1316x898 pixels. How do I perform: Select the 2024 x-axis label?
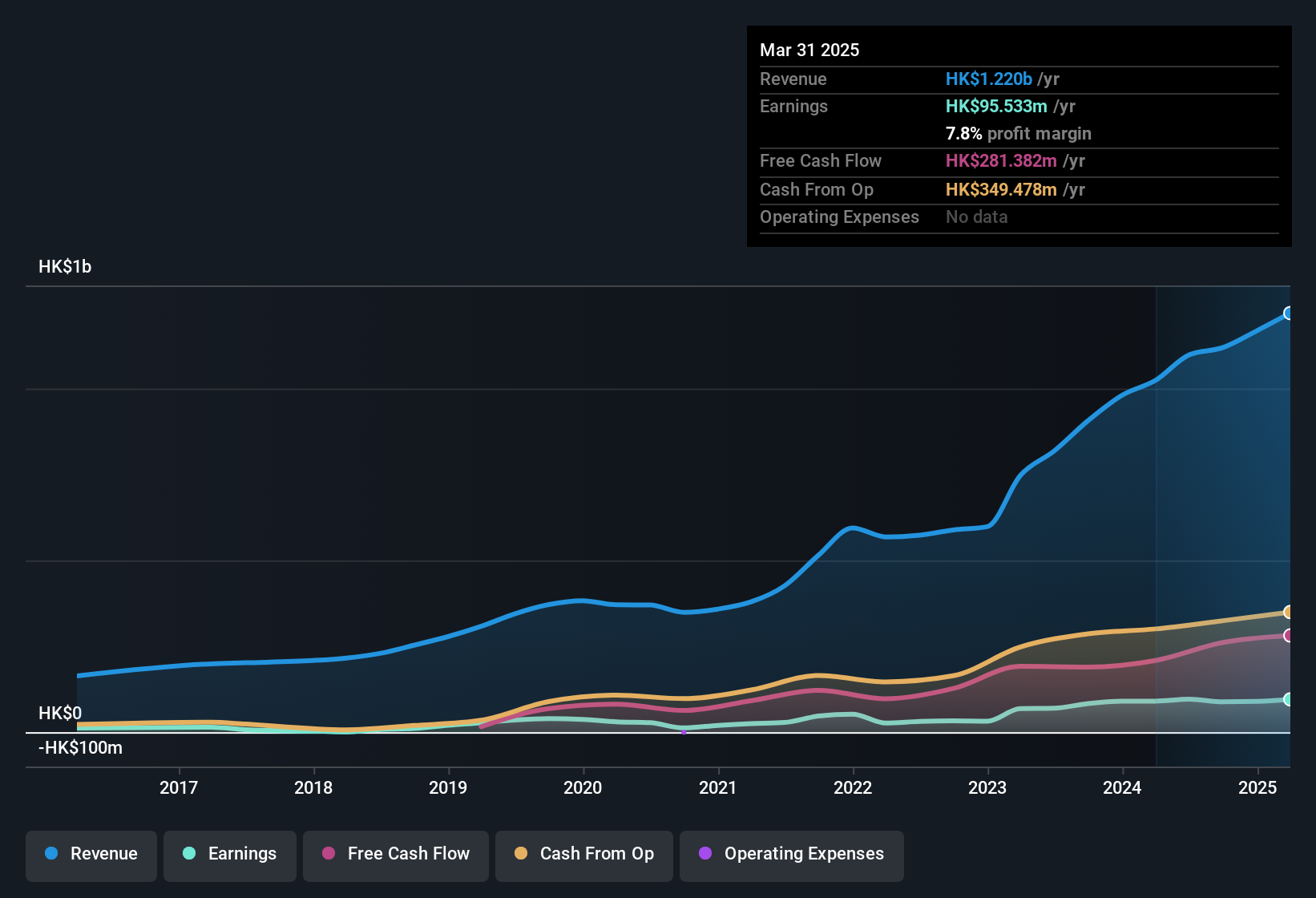click(1122, 788)
